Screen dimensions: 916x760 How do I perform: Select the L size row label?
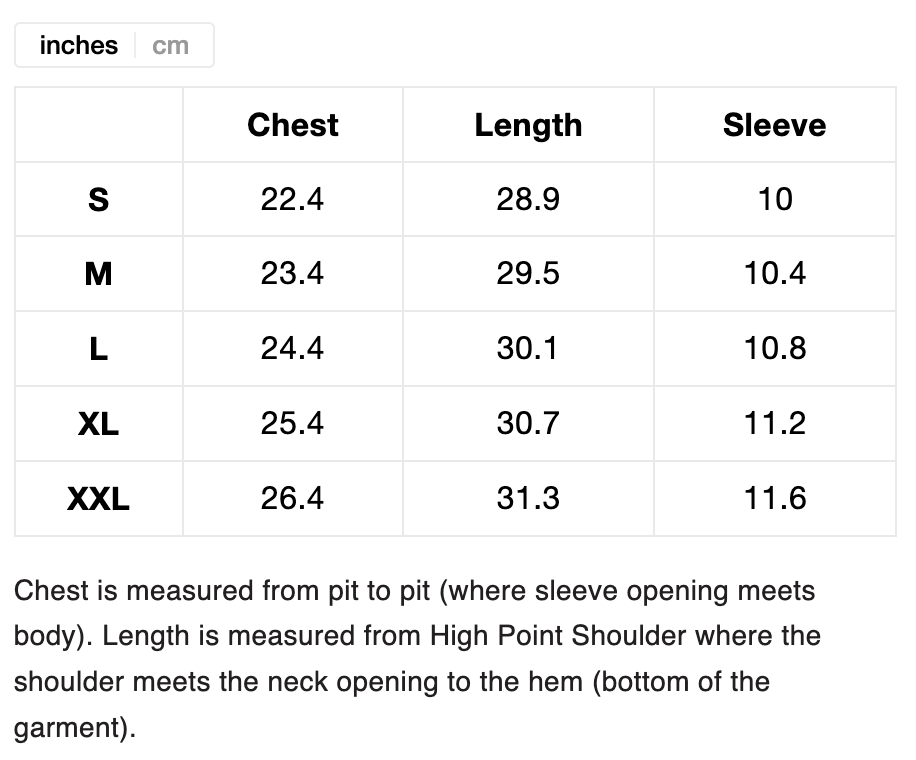pyautogui.click(x=98, y=349)
